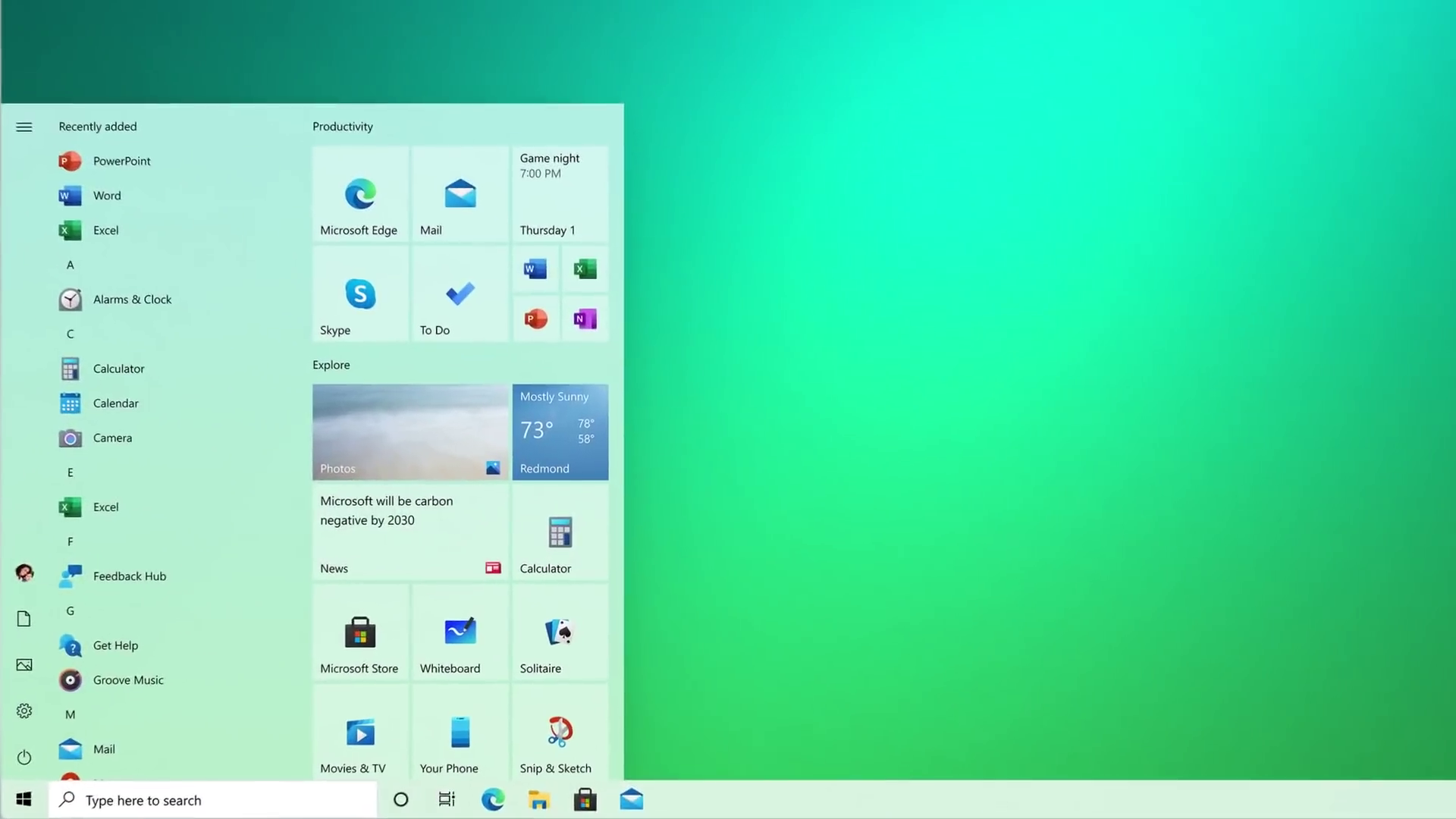Open the To Do tile
The height and width of the screenshot is (819, 1456).
click(x=460, y=294)
